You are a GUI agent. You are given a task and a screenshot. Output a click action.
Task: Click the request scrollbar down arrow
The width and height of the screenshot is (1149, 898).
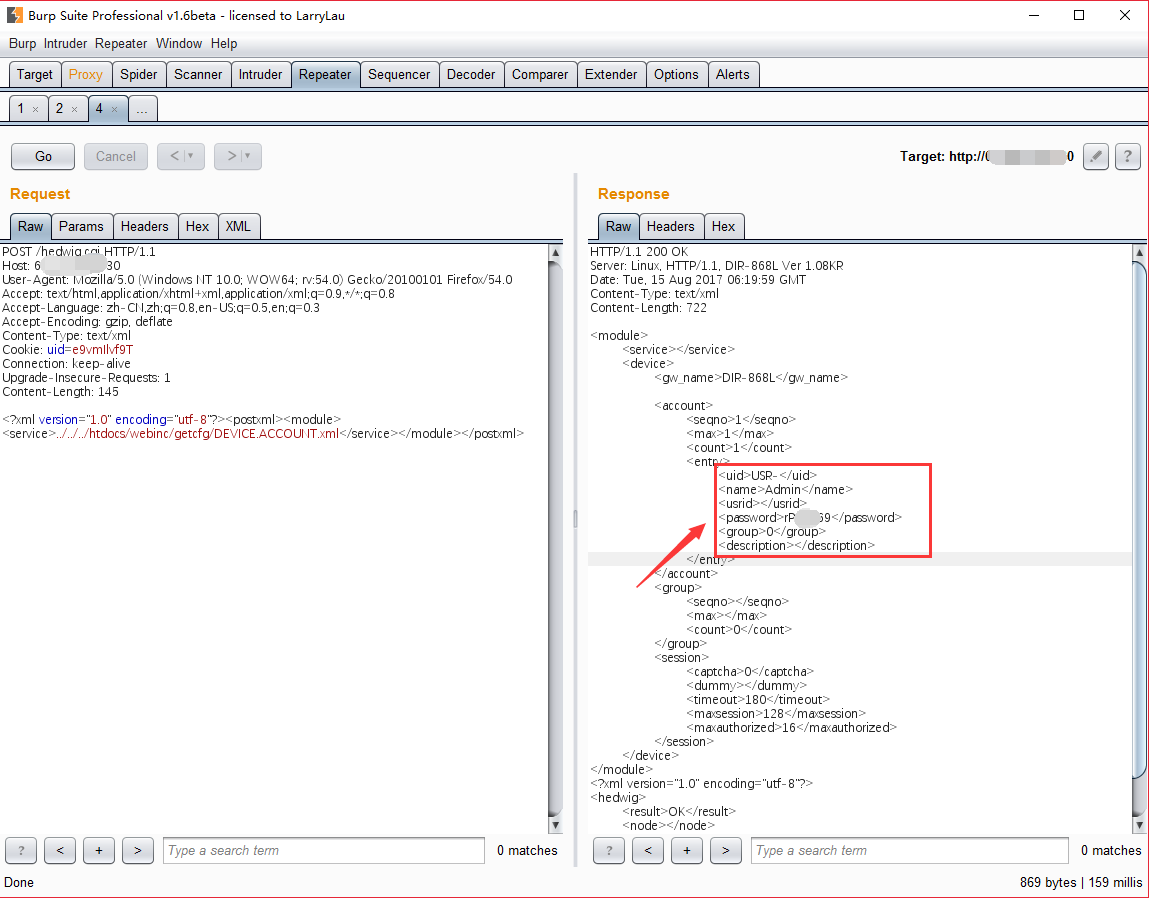coord(555,825)
